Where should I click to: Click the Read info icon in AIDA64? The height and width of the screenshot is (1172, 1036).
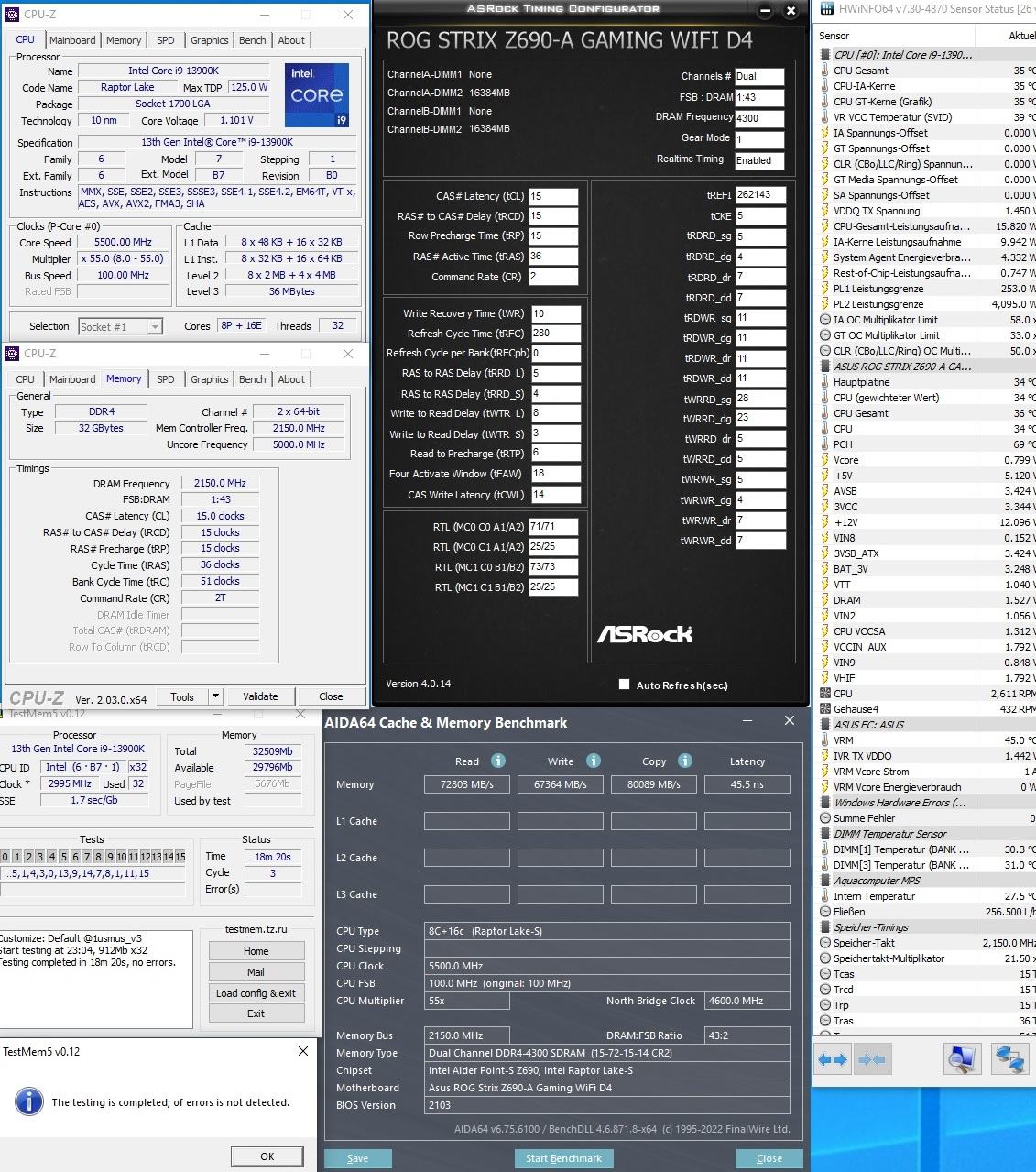[498, 761]
